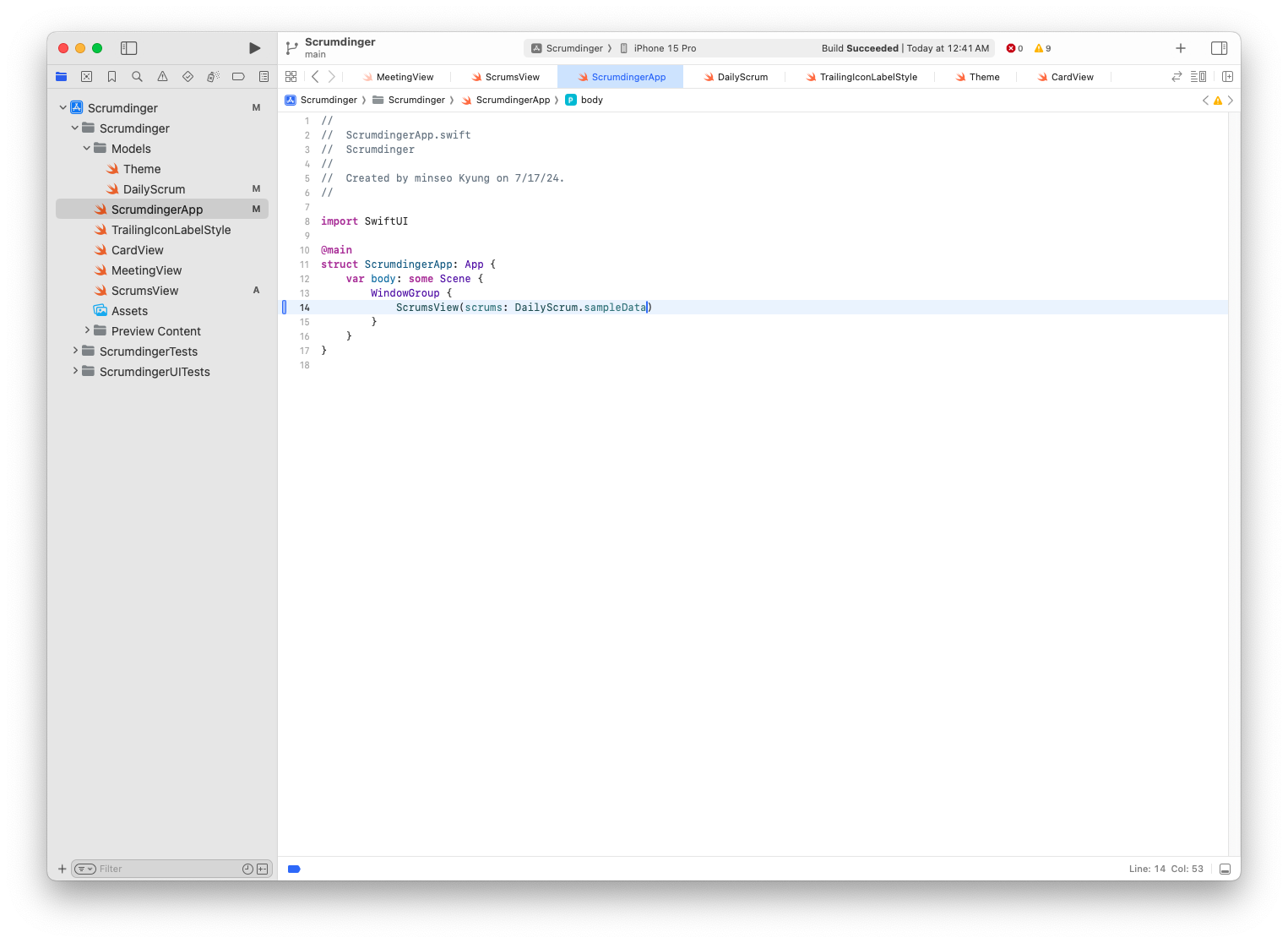Toggle recent files filter clock icon

click(x=247, y=869)
